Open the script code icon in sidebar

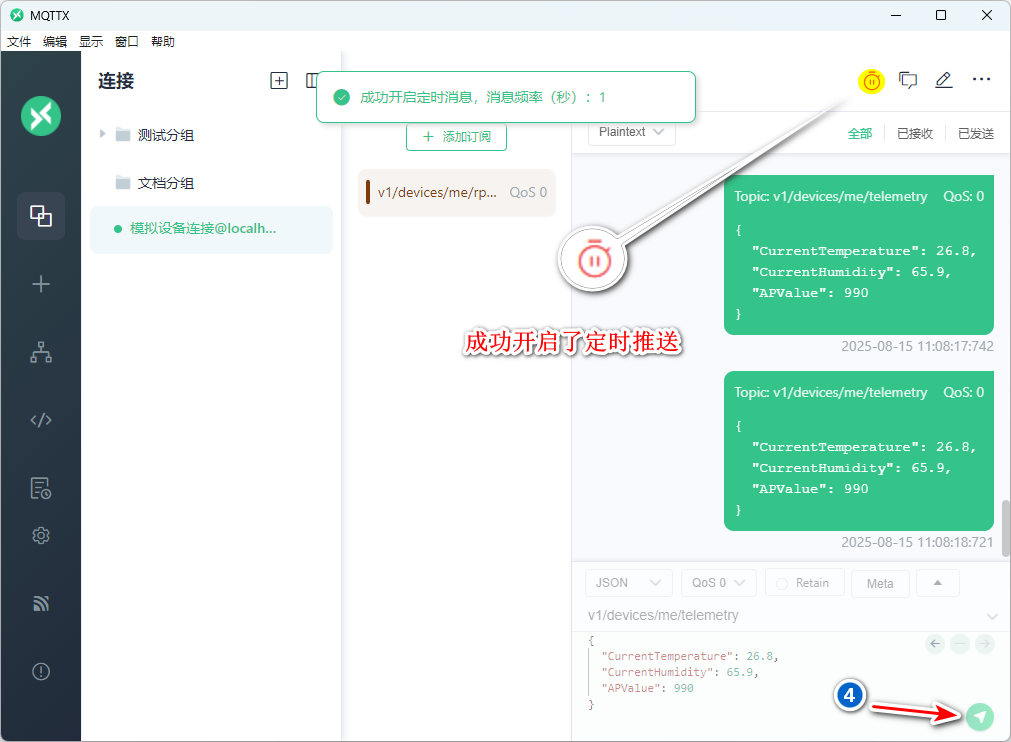tap(41, 420)
